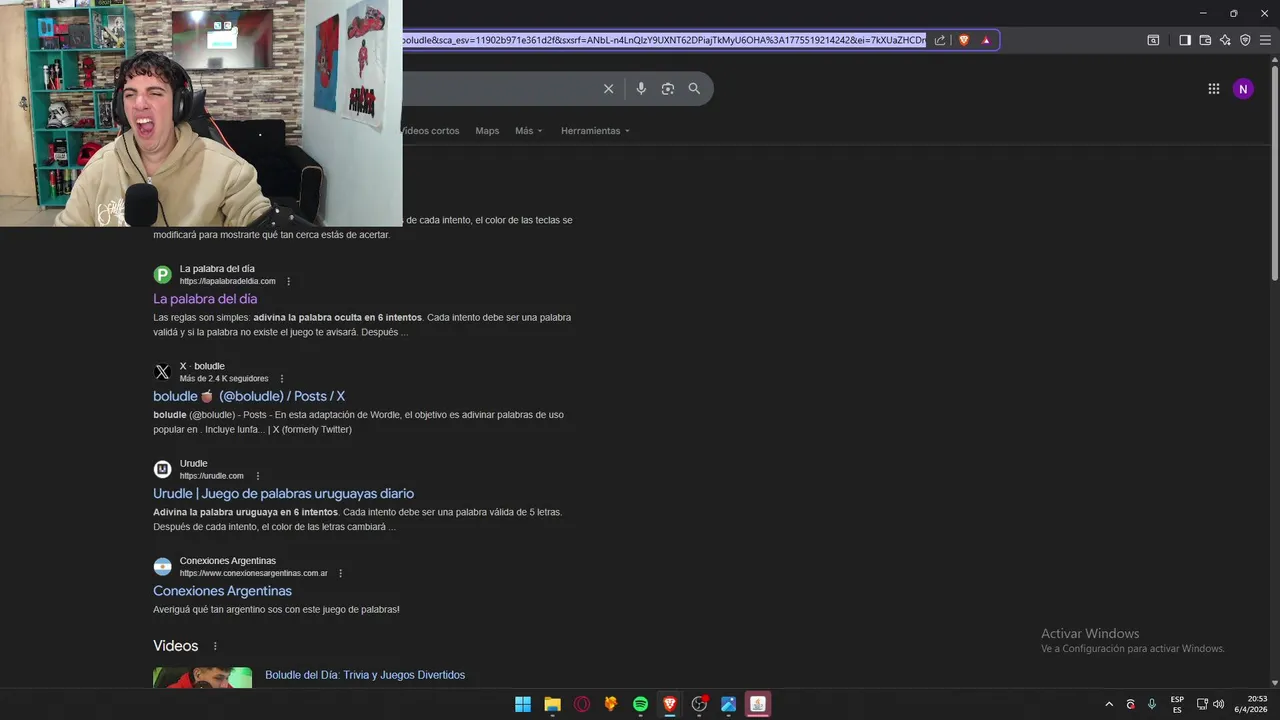Start voice search with microphone icon
Image resolution: width=1280 pixels, height=720 pixels.
641,89
